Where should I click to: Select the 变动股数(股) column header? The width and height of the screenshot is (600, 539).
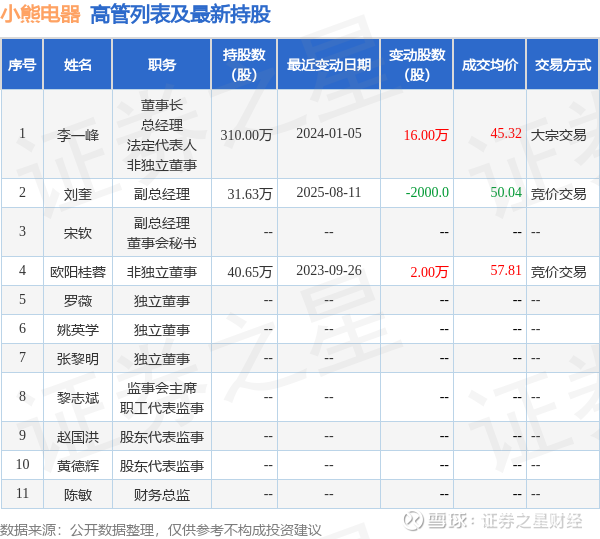[417, 64]
